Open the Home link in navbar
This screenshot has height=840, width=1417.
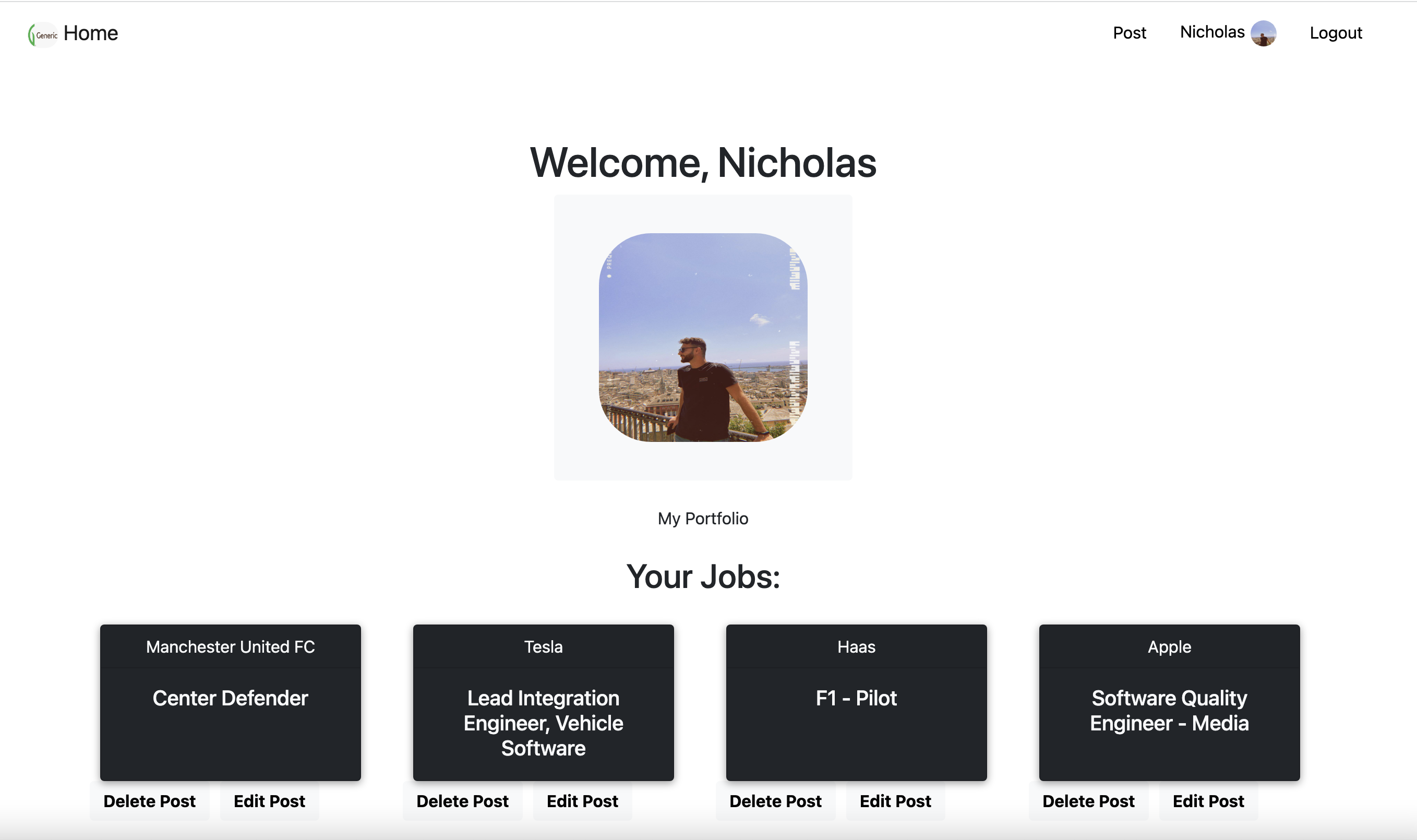coord(91,33)
